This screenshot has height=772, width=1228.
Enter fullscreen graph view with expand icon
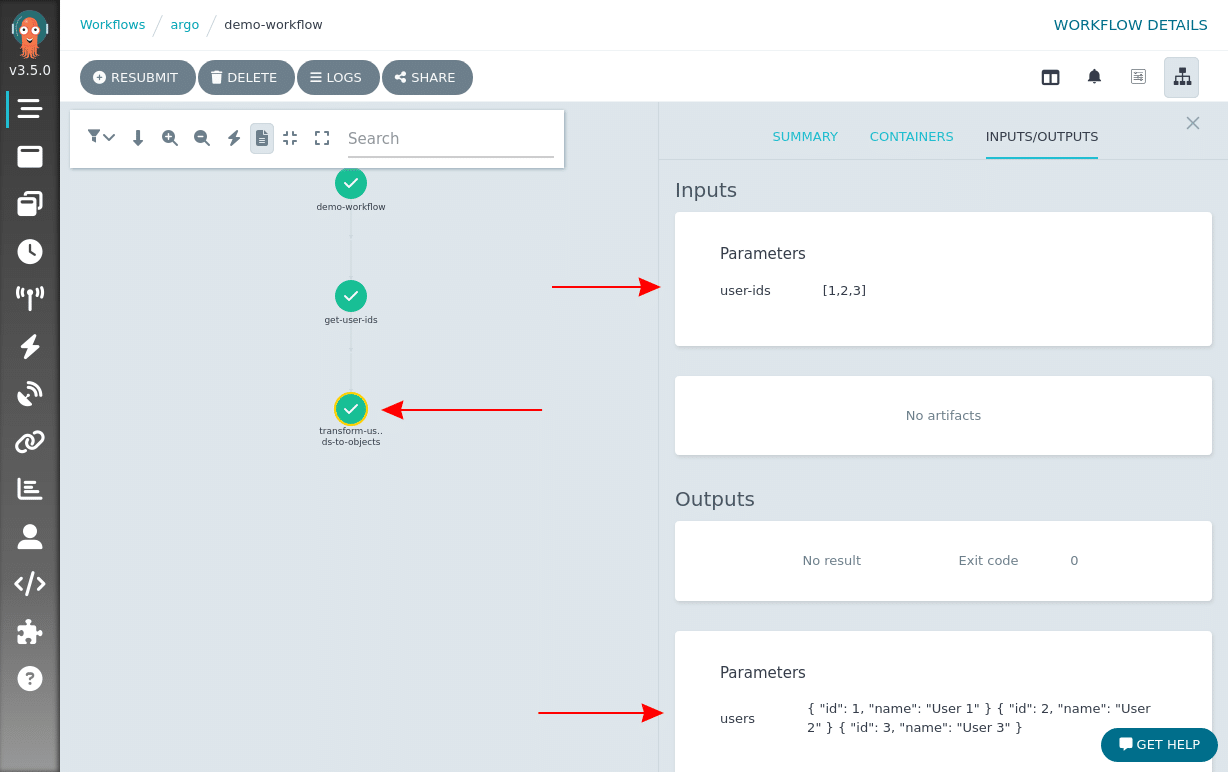click(x=322, y=138)
